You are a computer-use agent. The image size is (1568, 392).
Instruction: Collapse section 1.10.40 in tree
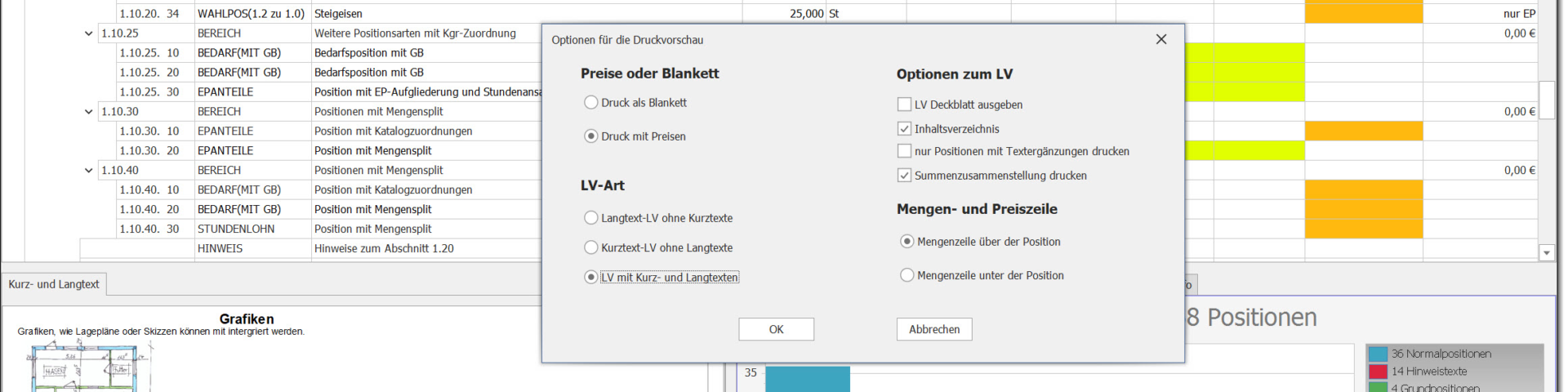point(89,171)
